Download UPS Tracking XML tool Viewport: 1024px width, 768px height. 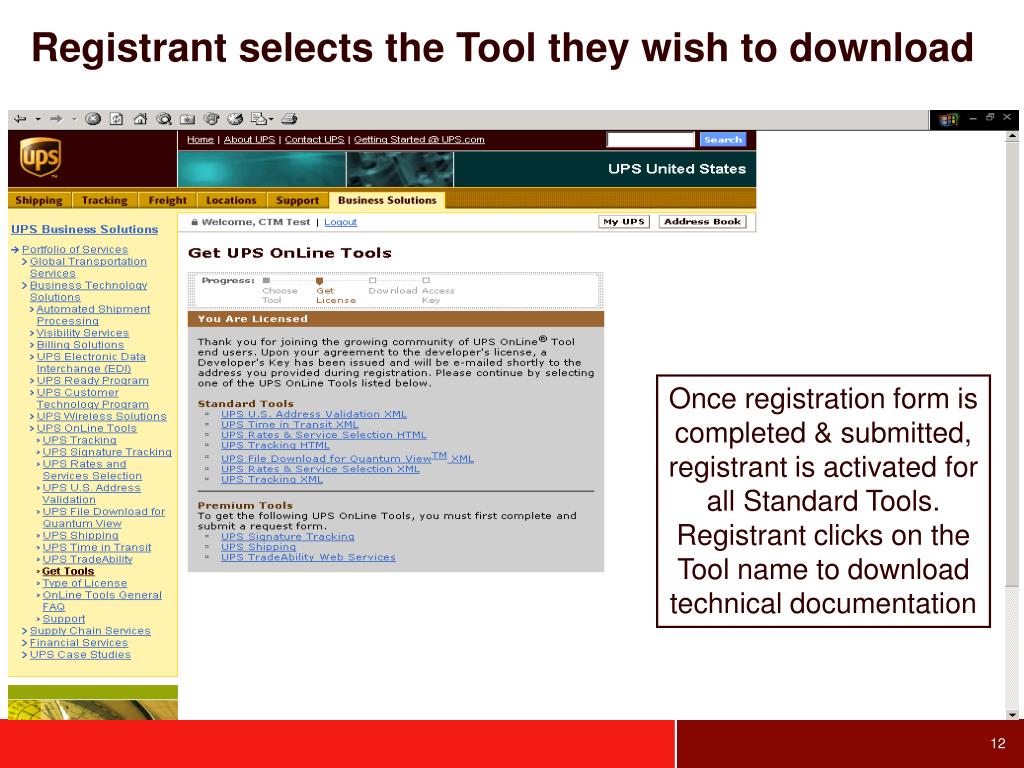point(272,479)
